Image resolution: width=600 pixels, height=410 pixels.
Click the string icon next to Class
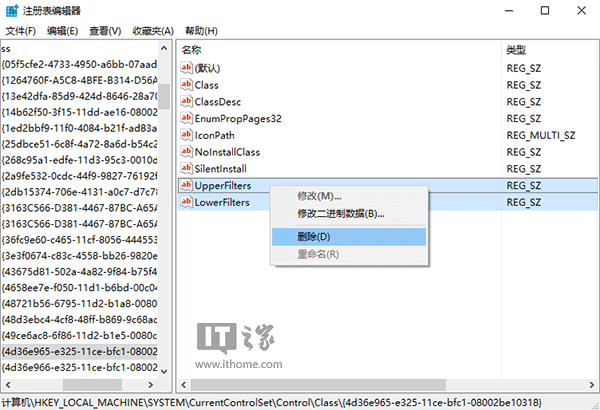point(186,84)
